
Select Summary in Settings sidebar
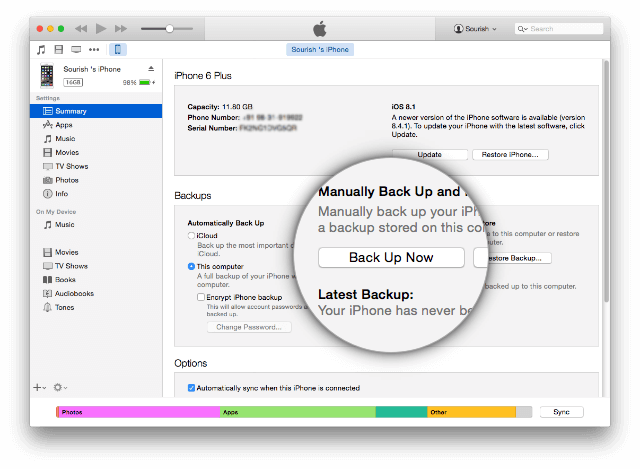(x=96, y=111)
